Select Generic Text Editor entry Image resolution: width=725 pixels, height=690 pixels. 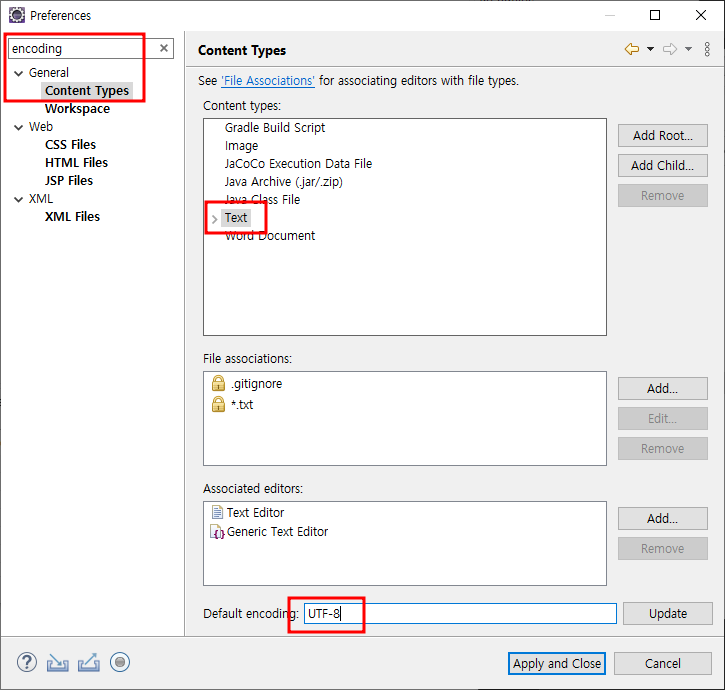coord(277,532)
